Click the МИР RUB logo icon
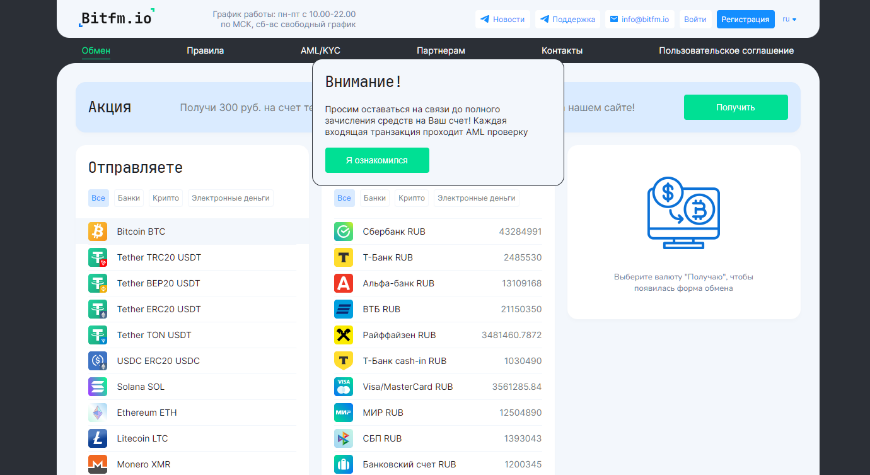The height and width of the screenshot is (475, 870). pyautogui.click(x=343, y=412)
